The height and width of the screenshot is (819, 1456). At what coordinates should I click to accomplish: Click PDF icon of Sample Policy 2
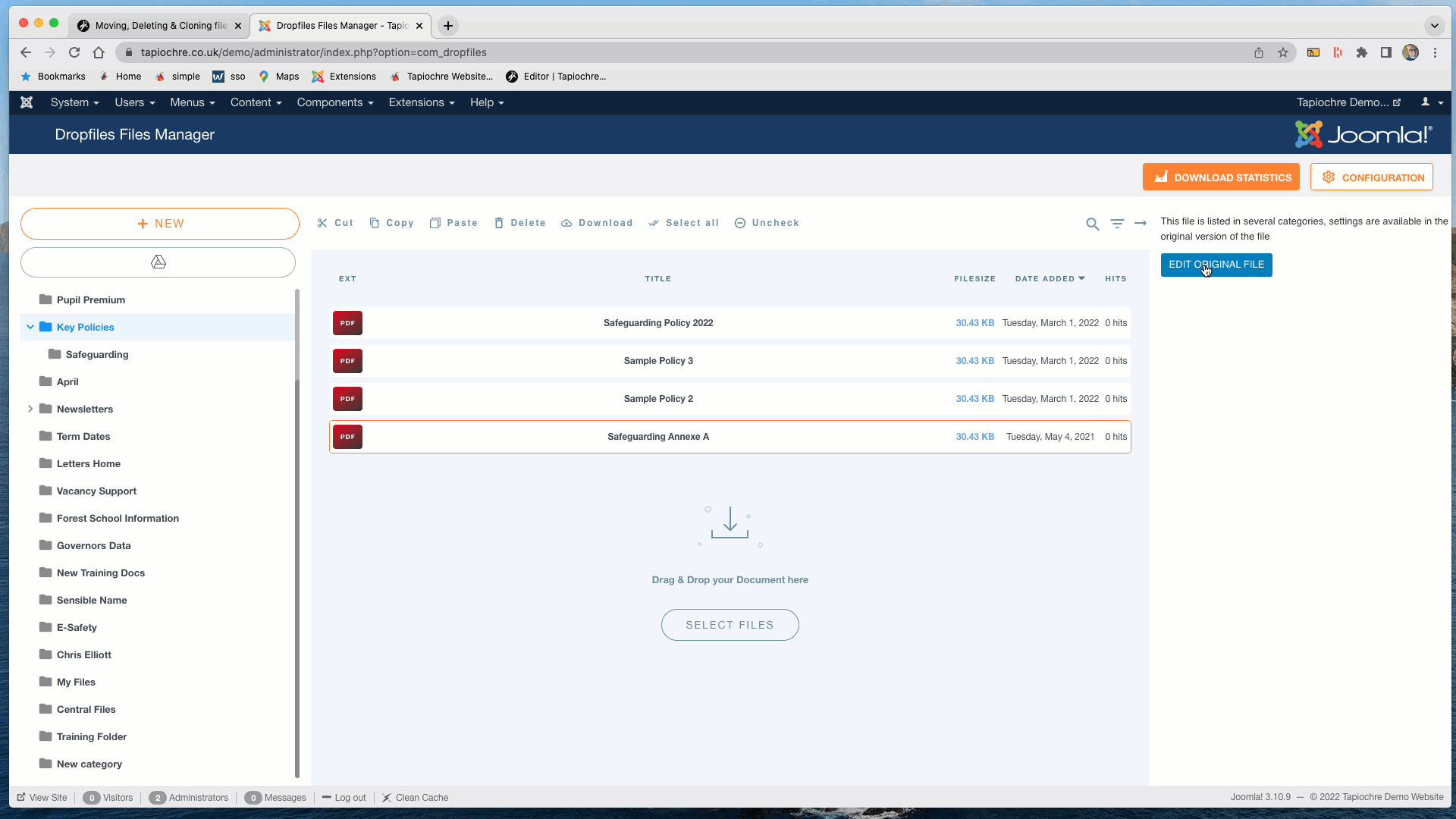[347, 399]
